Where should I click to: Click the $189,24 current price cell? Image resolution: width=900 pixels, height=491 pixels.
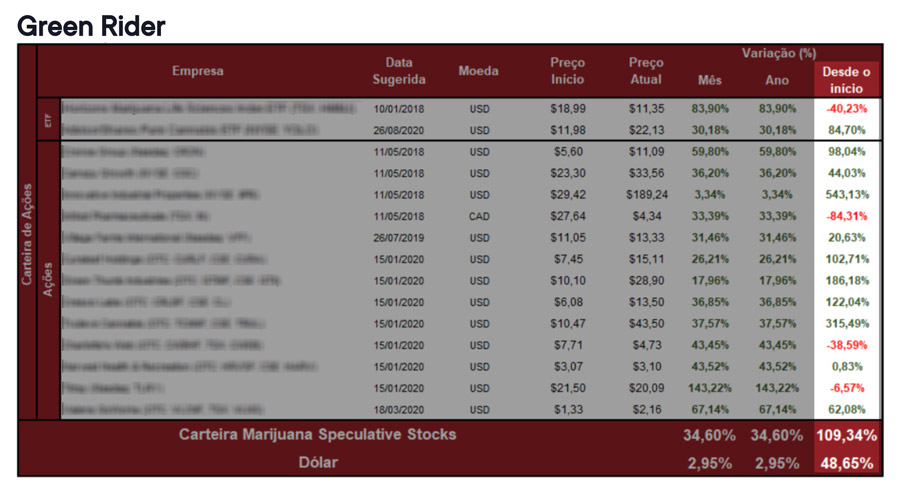coord(646,195)
